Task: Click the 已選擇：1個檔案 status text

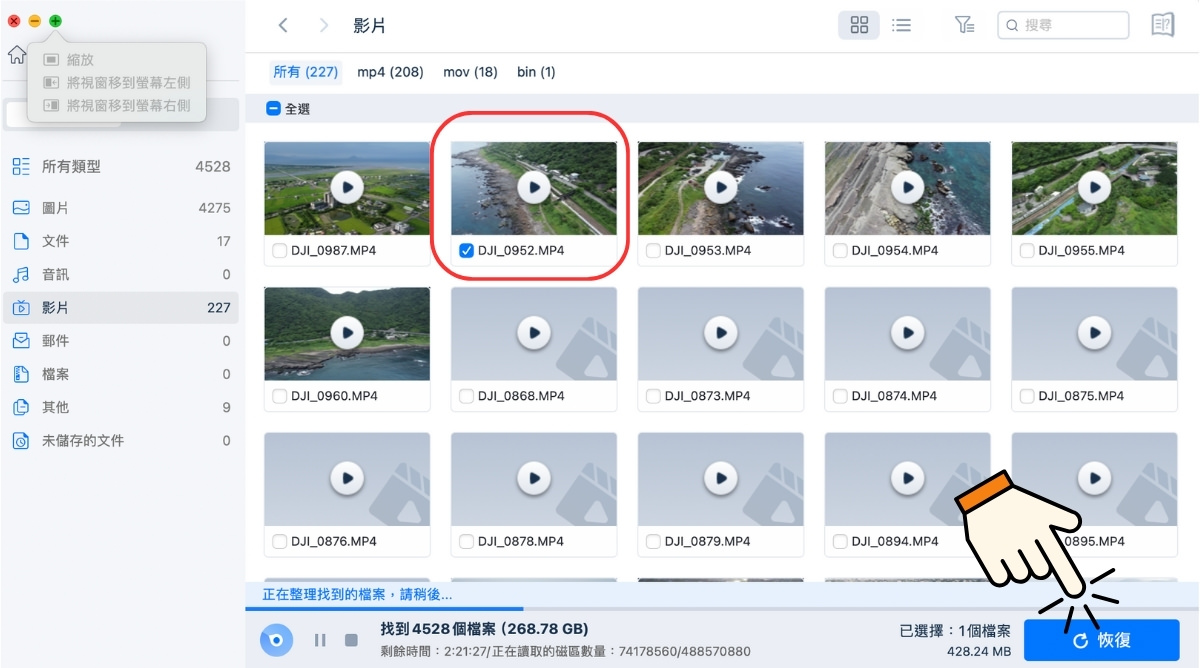Action: pyautogui.click(x=955, y=631)
